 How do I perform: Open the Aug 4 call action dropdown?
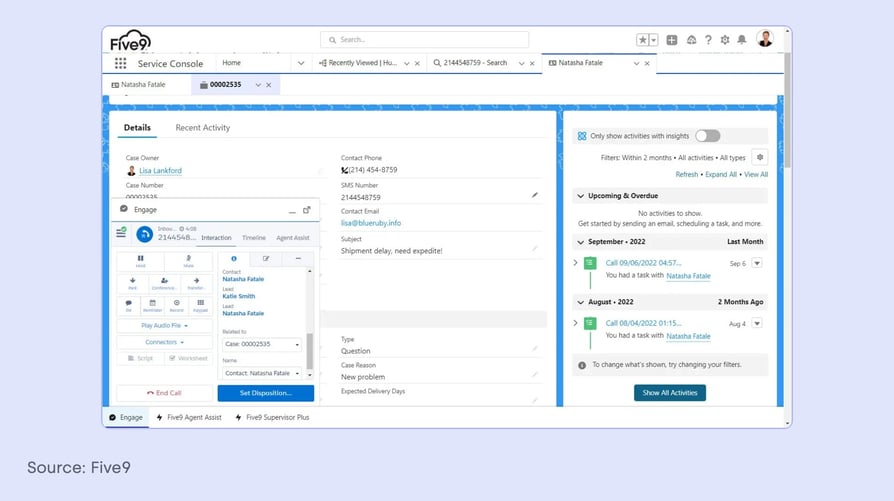[x=757, y=324]
